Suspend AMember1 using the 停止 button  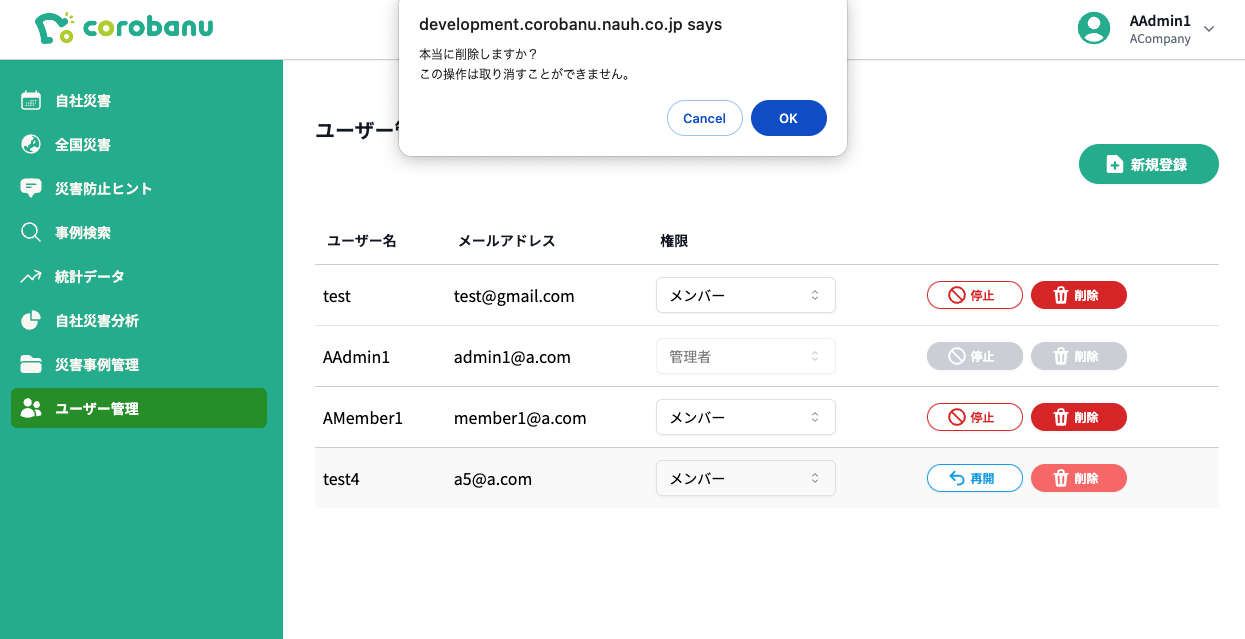[975, 417]
